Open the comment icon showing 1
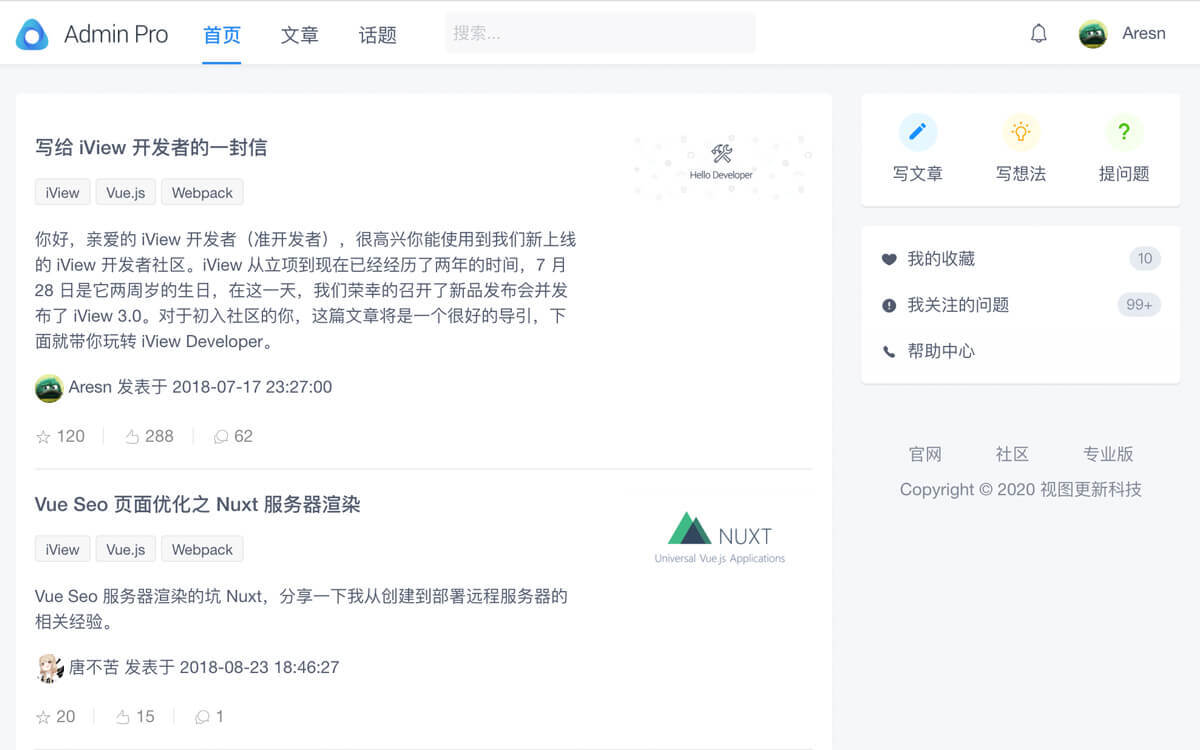 tap(201, 717)
